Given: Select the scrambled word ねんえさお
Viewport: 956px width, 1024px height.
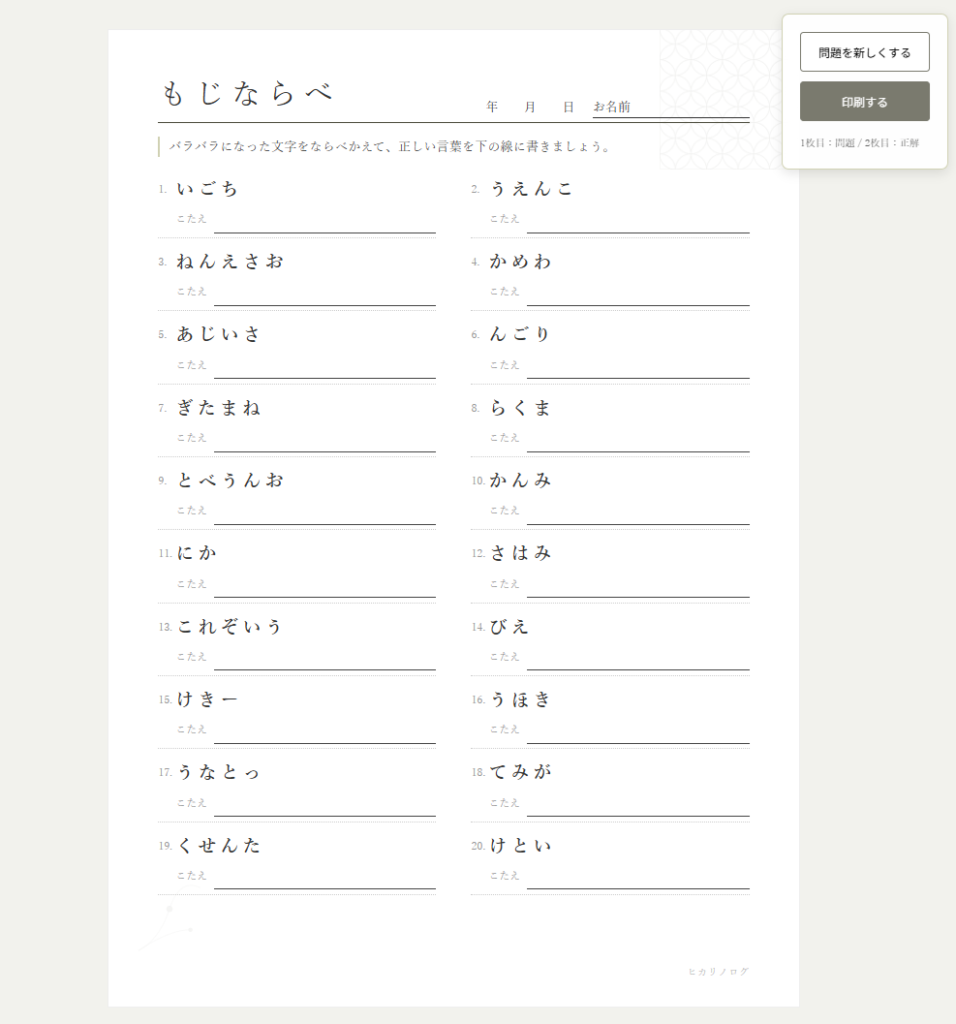Looking at the screenshot, I should click(x=230, y=262).
